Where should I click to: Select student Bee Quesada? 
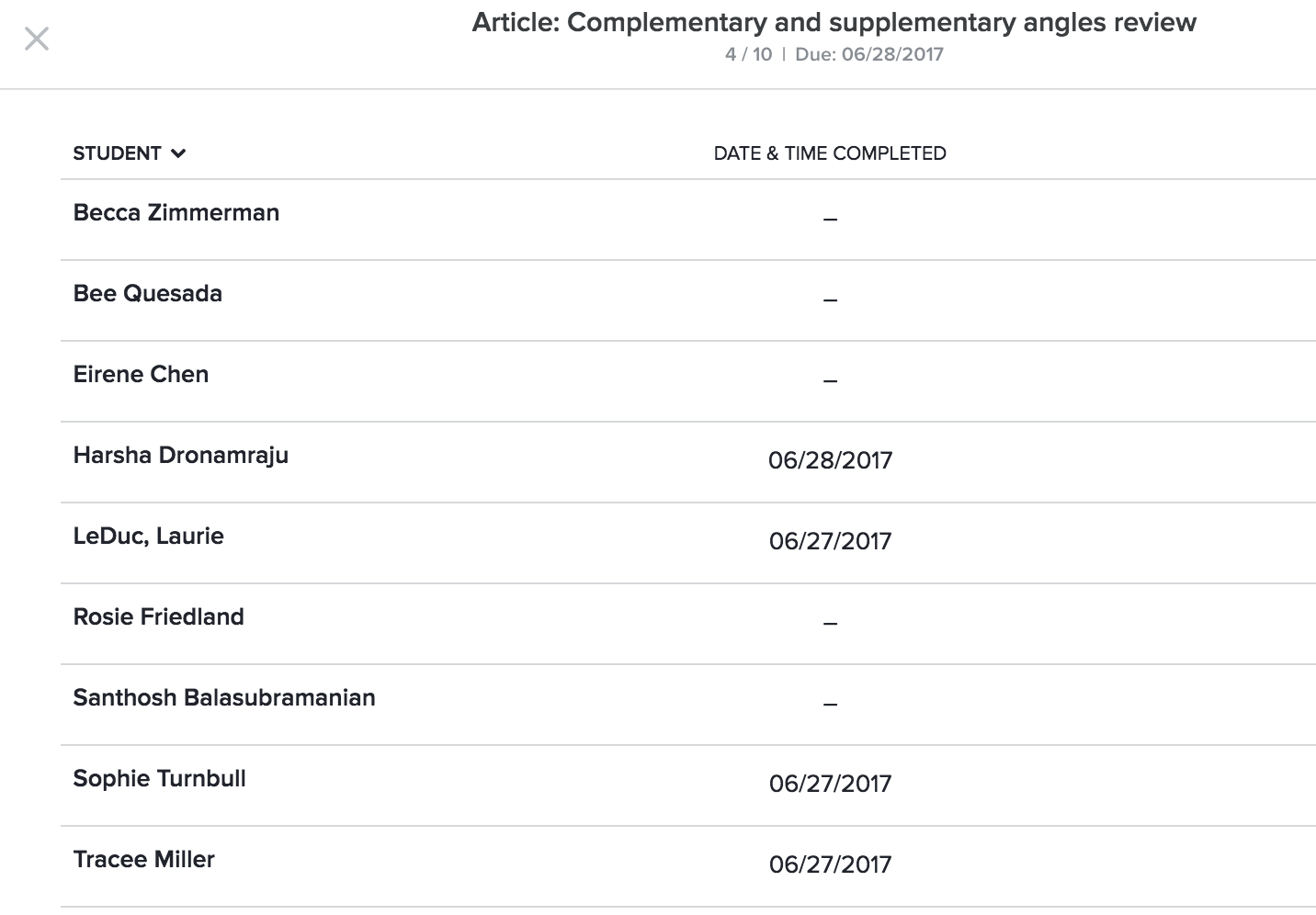[147, 293]
